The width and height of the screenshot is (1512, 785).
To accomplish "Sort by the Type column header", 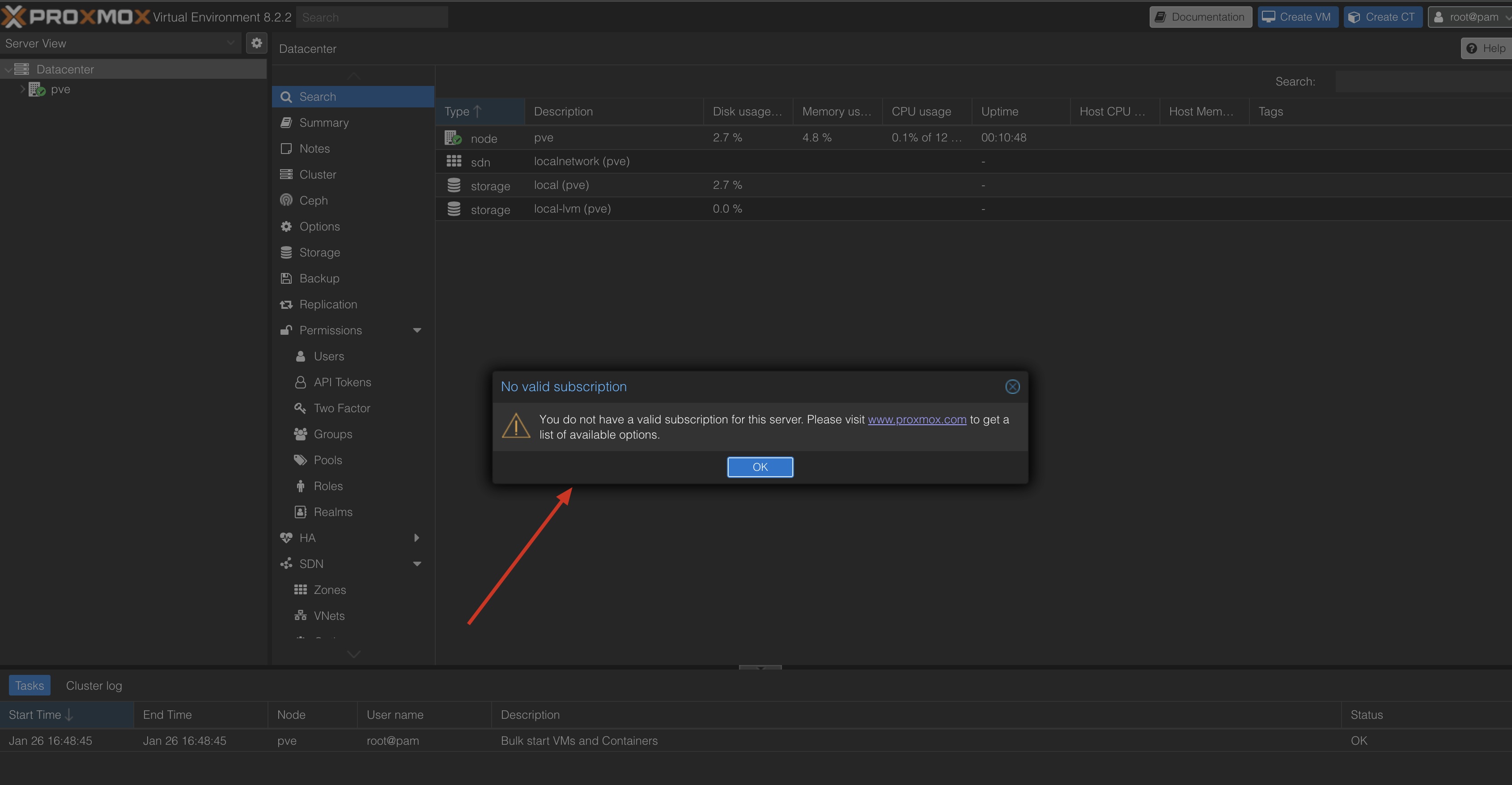I will [x=480, y=111].
